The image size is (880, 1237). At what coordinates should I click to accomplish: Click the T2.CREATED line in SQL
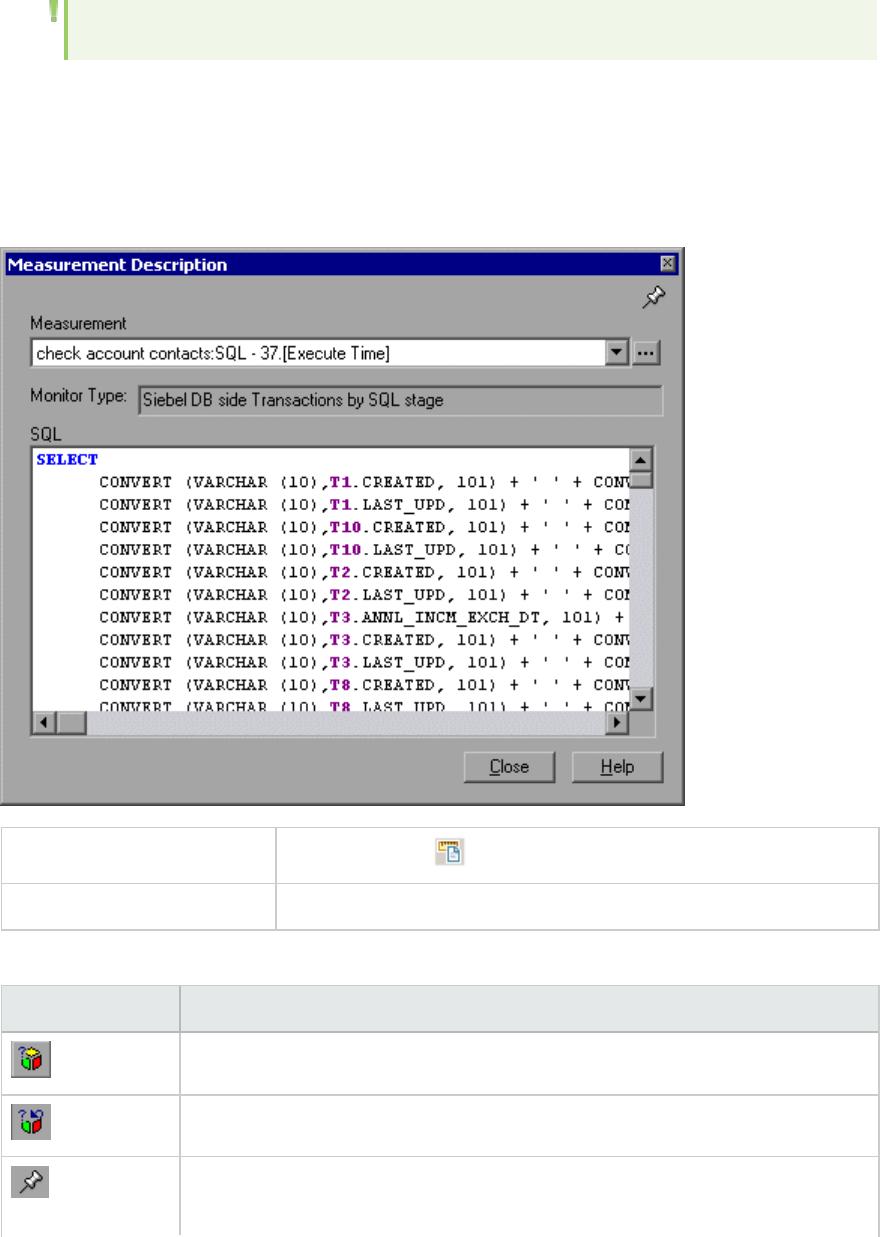364,572
